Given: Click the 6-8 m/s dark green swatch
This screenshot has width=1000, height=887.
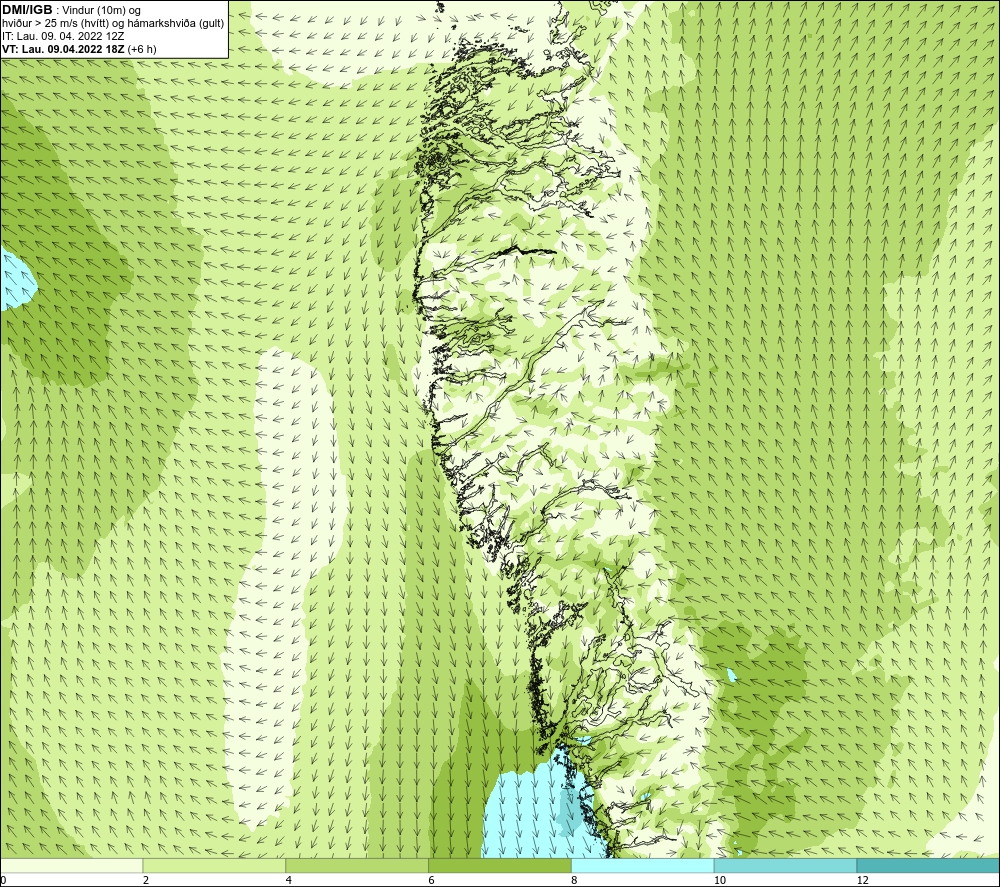Looking at the screenshot, I should coord(500,865).
